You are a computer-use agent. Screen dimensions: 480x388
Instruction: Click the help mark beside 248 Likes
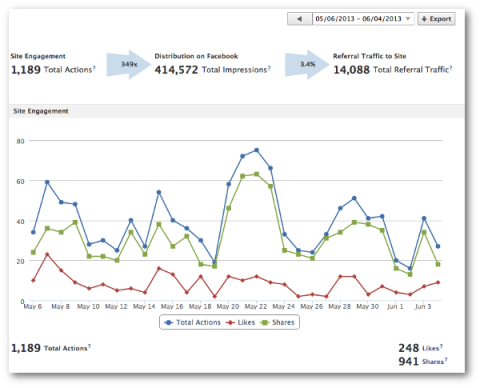pyautogui.click(x=442, y=346)
